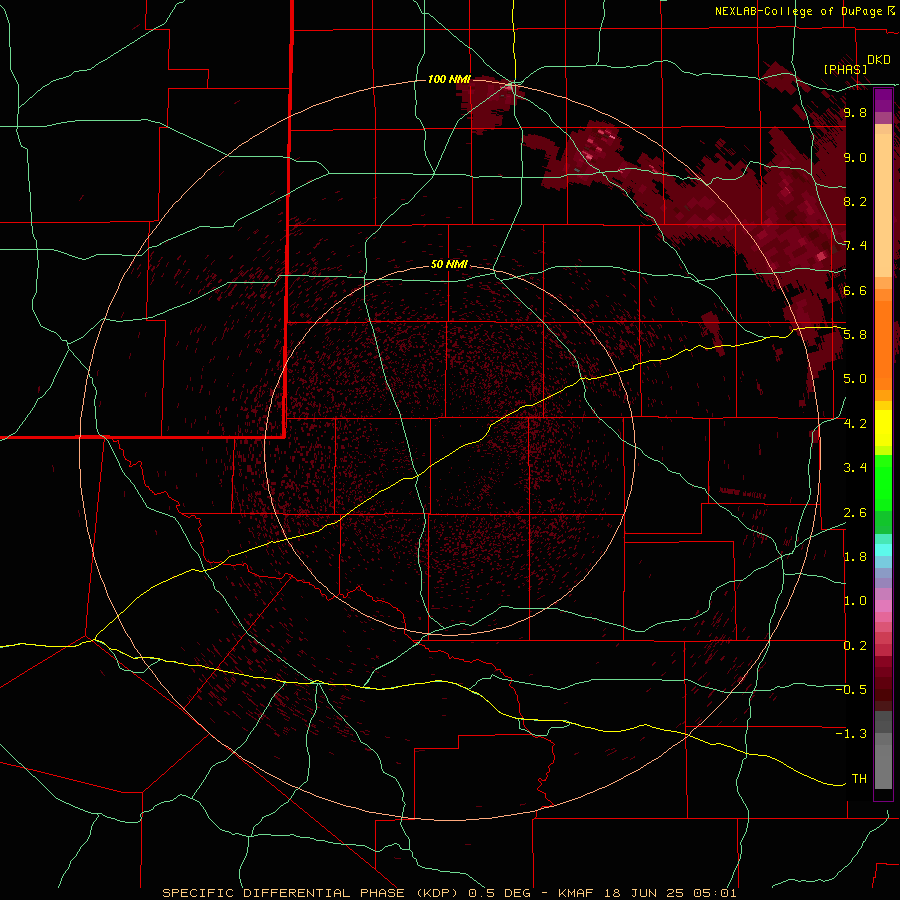900x900 pixels.
Task: Pick the purple top band of the color scale
Action: (883, 101)
